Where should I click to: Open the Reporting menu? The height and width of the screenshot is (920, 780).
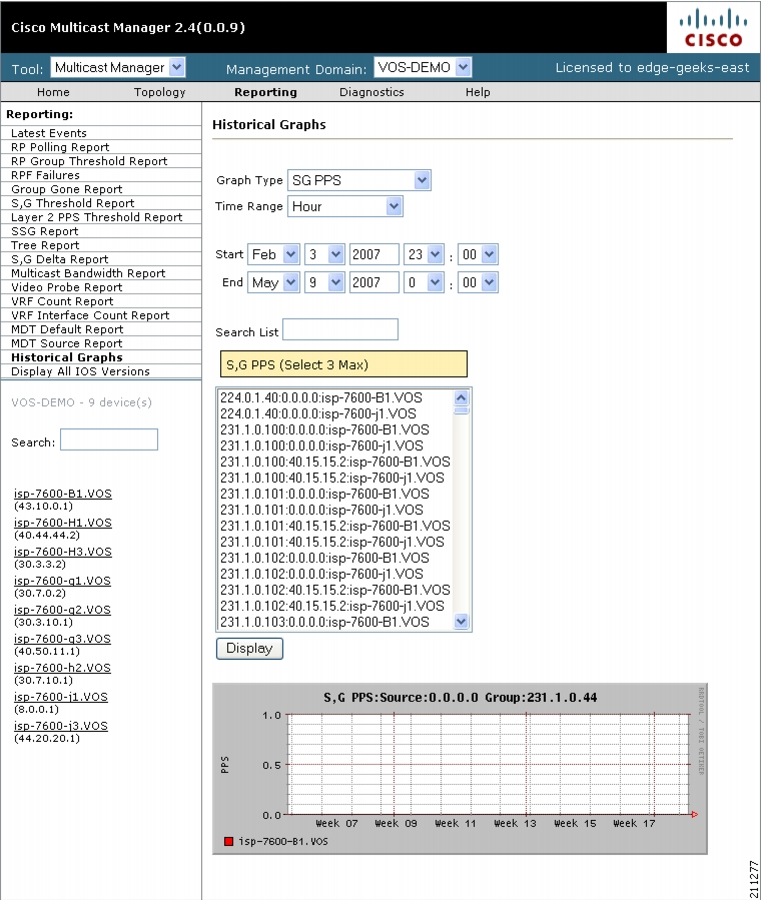point(265,92)
